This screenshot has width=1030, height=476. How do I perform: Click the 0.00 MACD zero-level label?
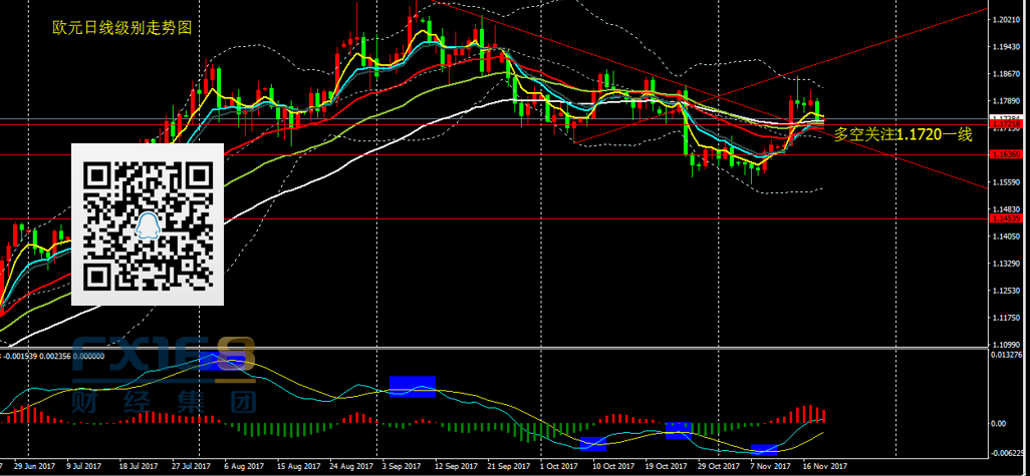[x=1000, y=423]
